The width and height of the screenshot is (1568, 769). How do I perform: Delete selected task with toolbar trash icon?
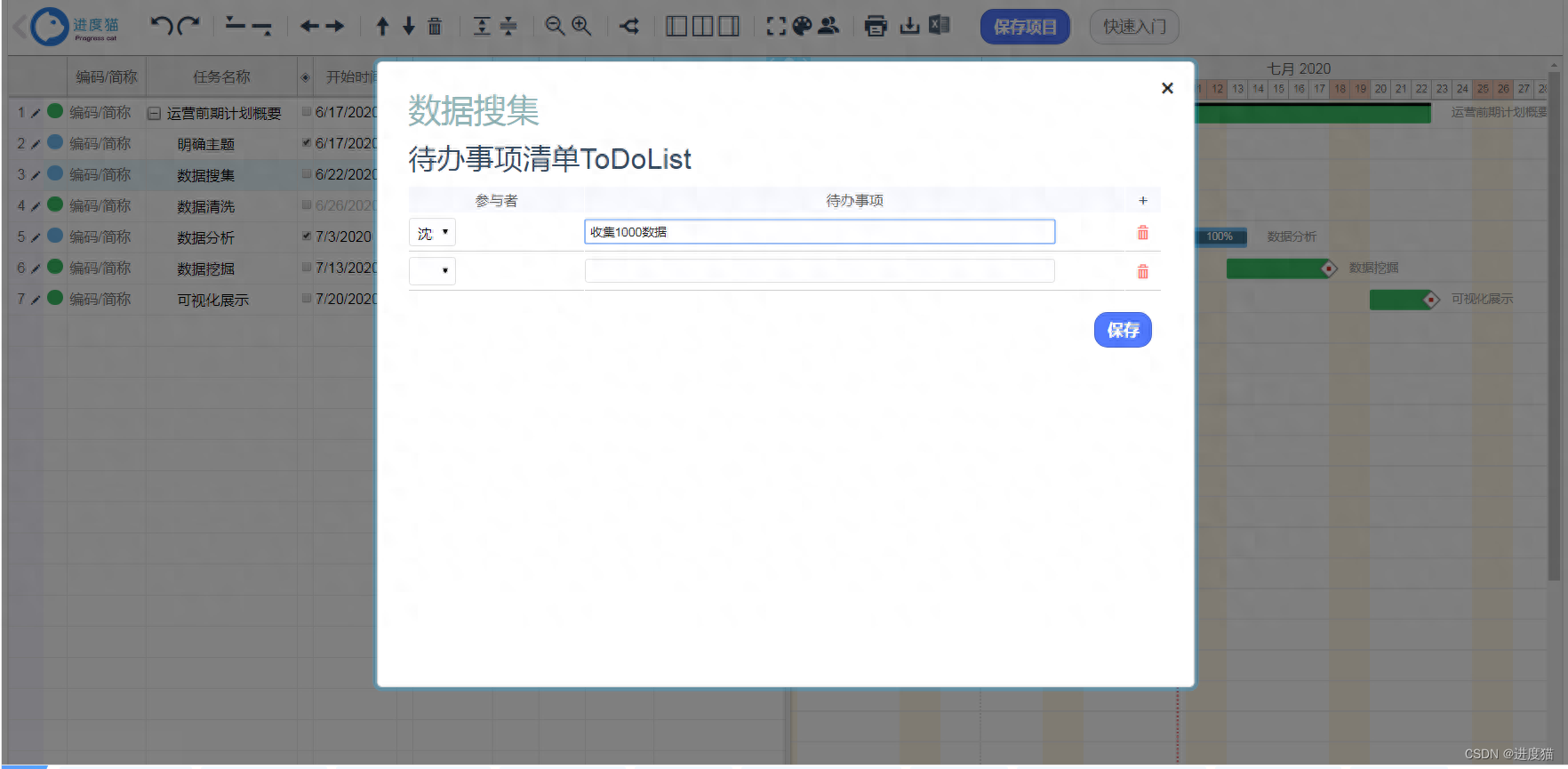click(x=435, y=26)
